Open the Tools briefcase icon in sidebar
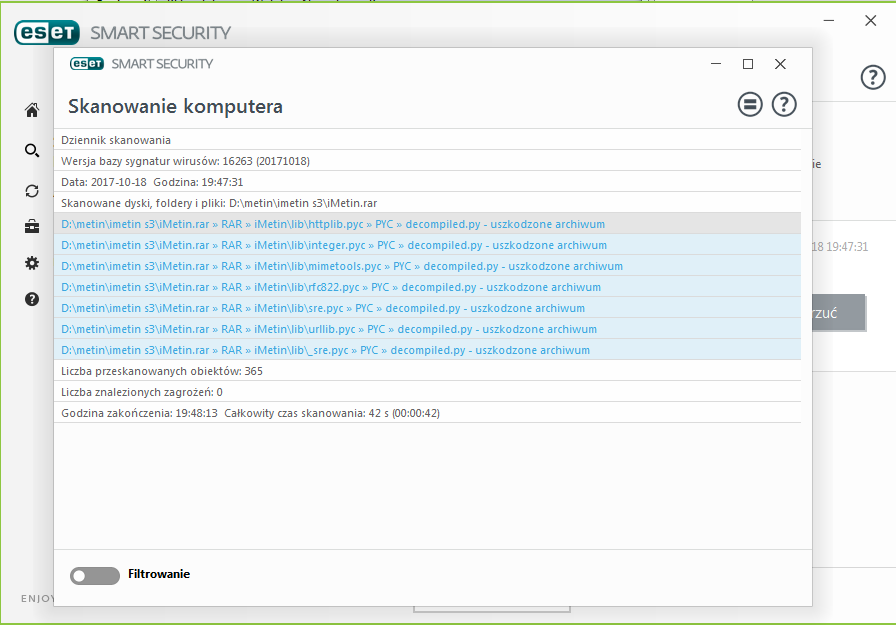This screenshot has width=896, height=625. (x=32, y=227)
